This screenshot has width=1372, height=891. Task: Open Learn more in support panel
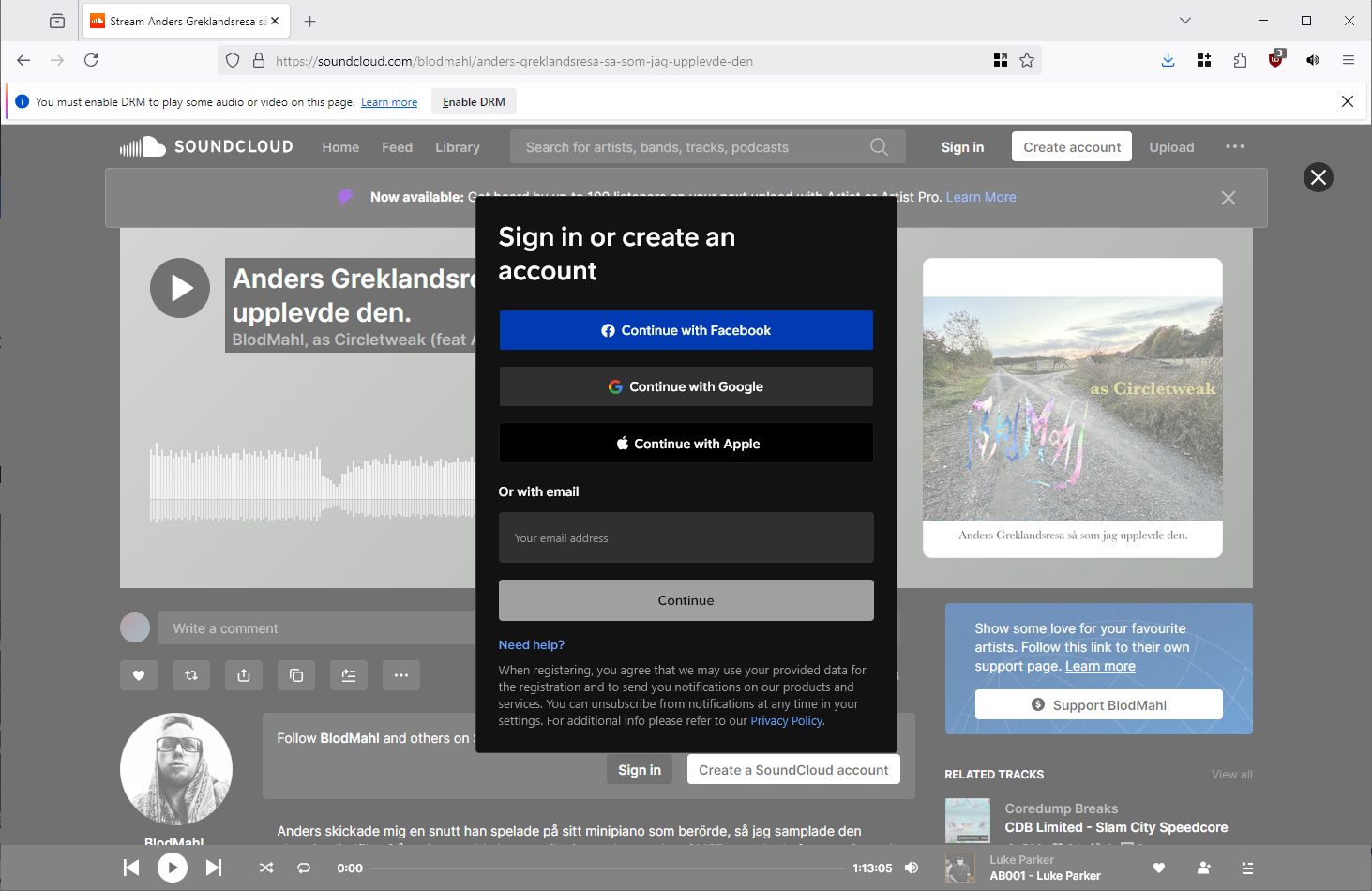pos(1100,666)
